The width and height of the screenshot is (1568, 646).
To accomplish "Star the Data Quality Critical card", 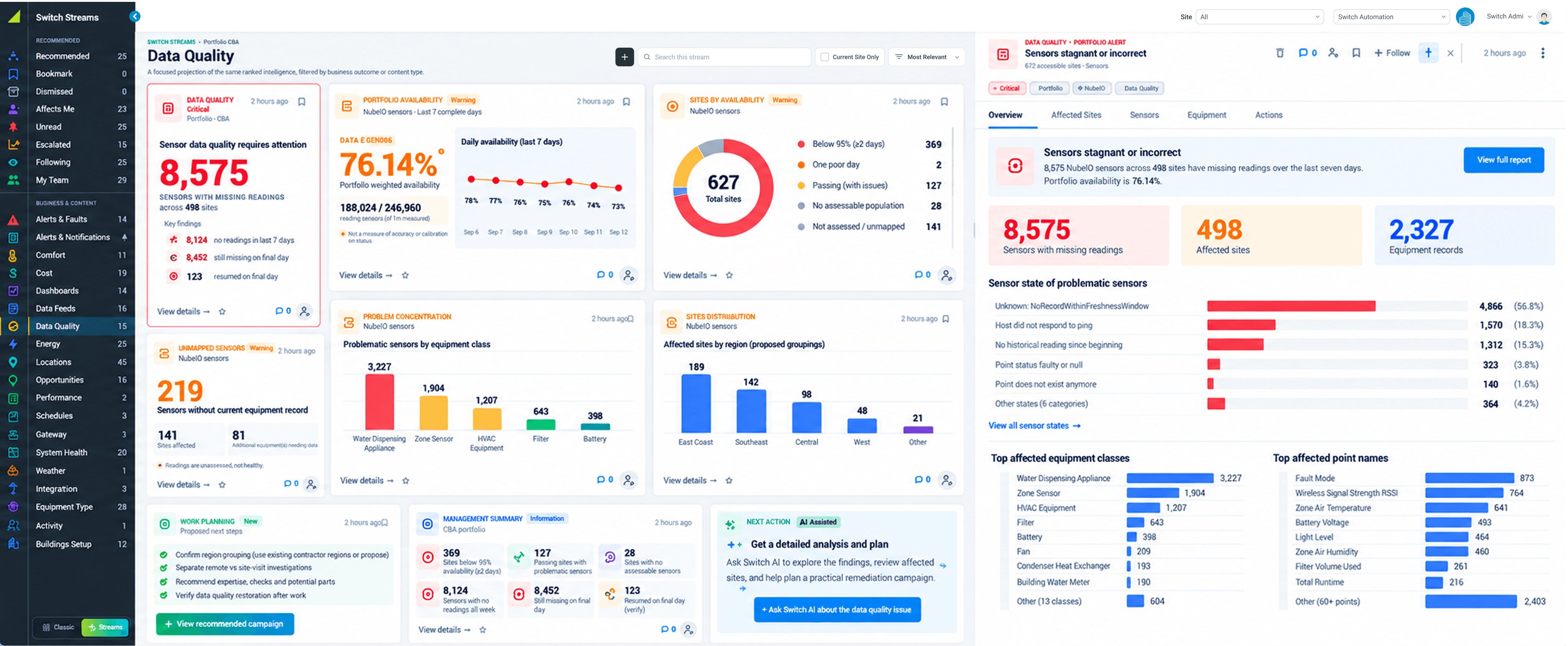I will click(222, 311).
